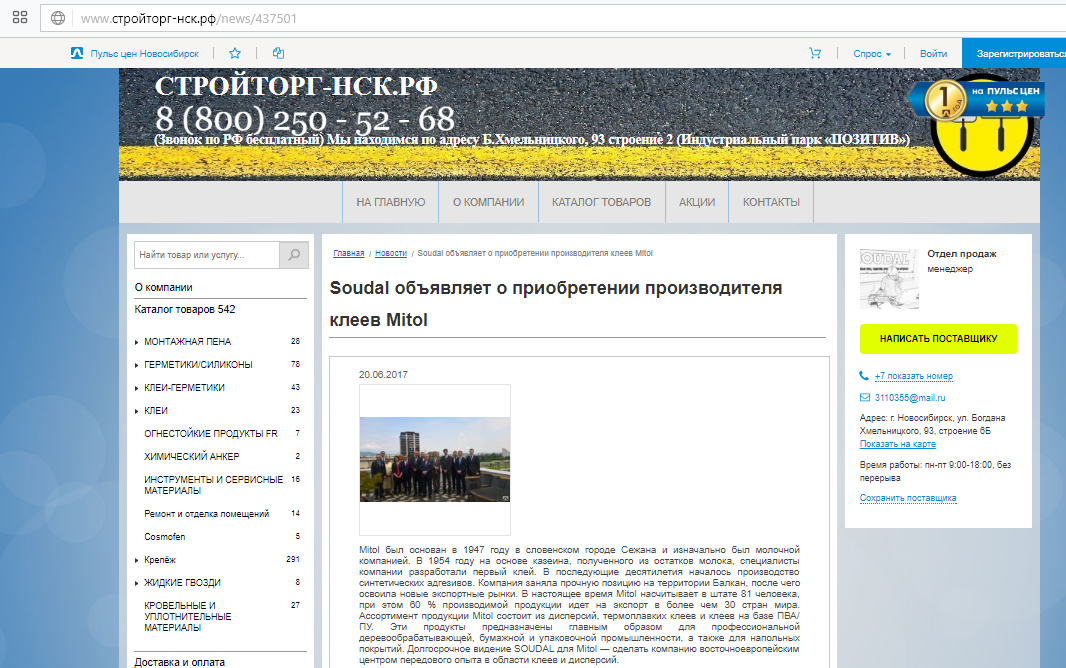
Task: Open the shopping cart icon
Action: [x=815, y=53]
